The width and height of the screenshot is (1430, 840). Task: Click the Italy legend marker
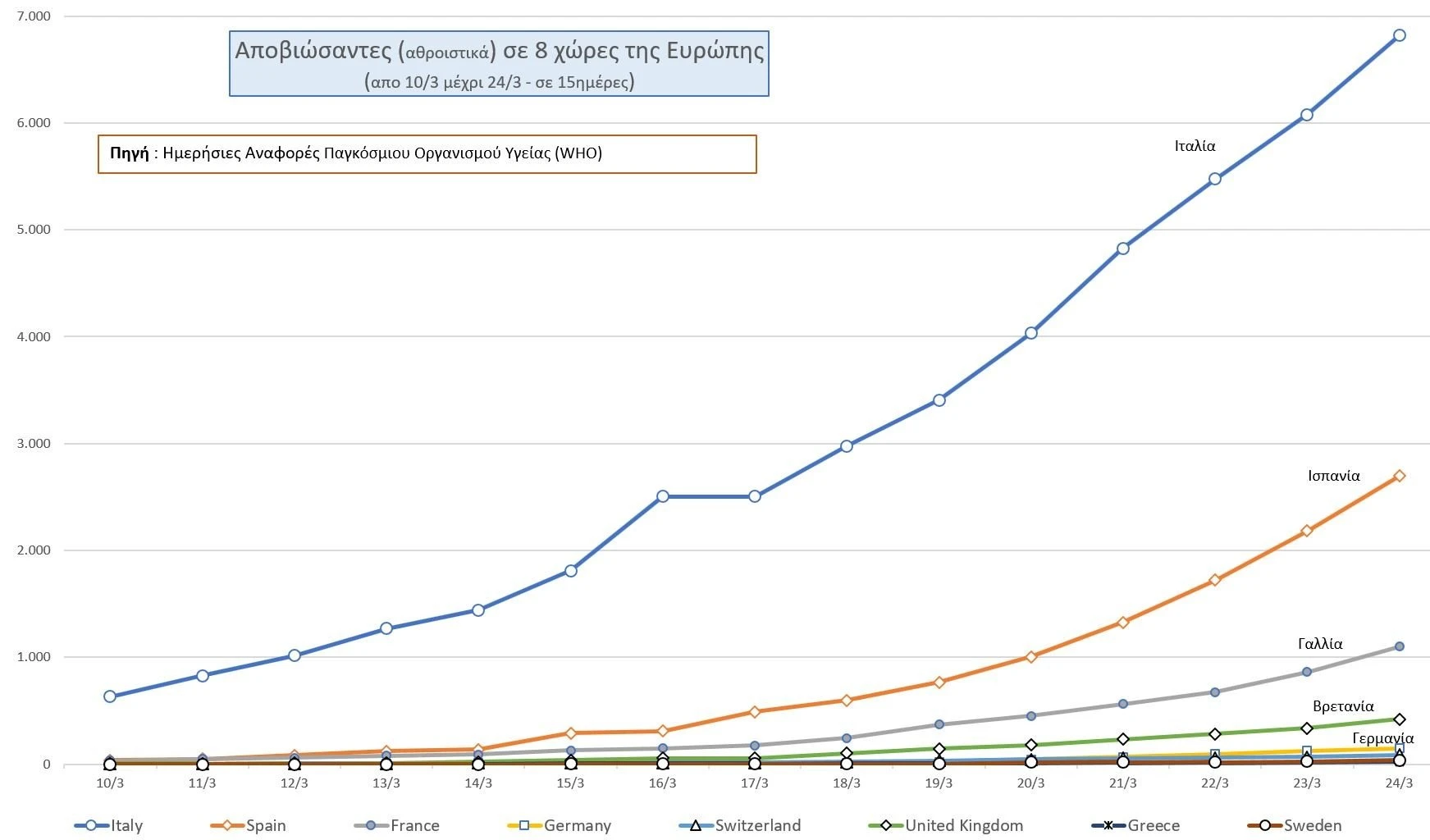92,825
